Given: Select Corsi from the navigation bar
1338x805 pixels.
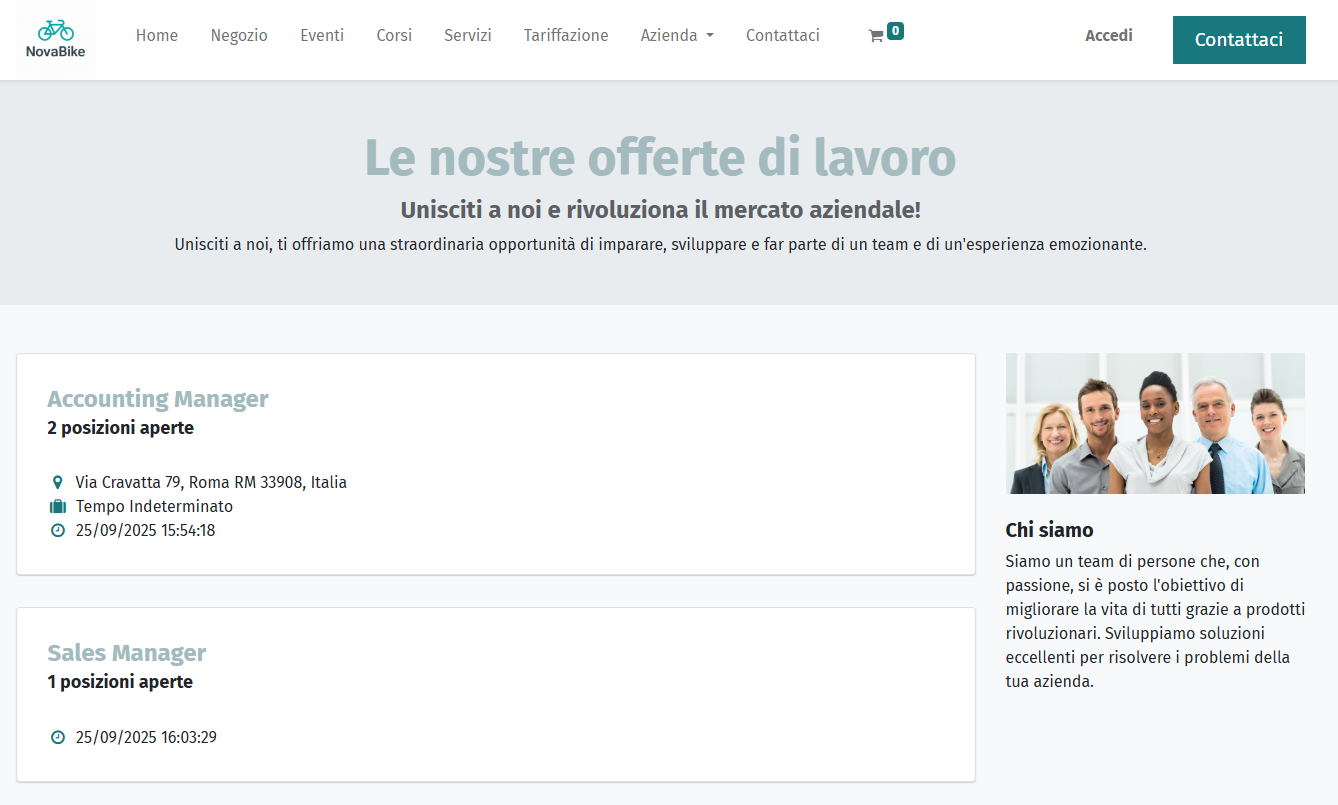Looking at the screenshot, I should coord(394,36).
